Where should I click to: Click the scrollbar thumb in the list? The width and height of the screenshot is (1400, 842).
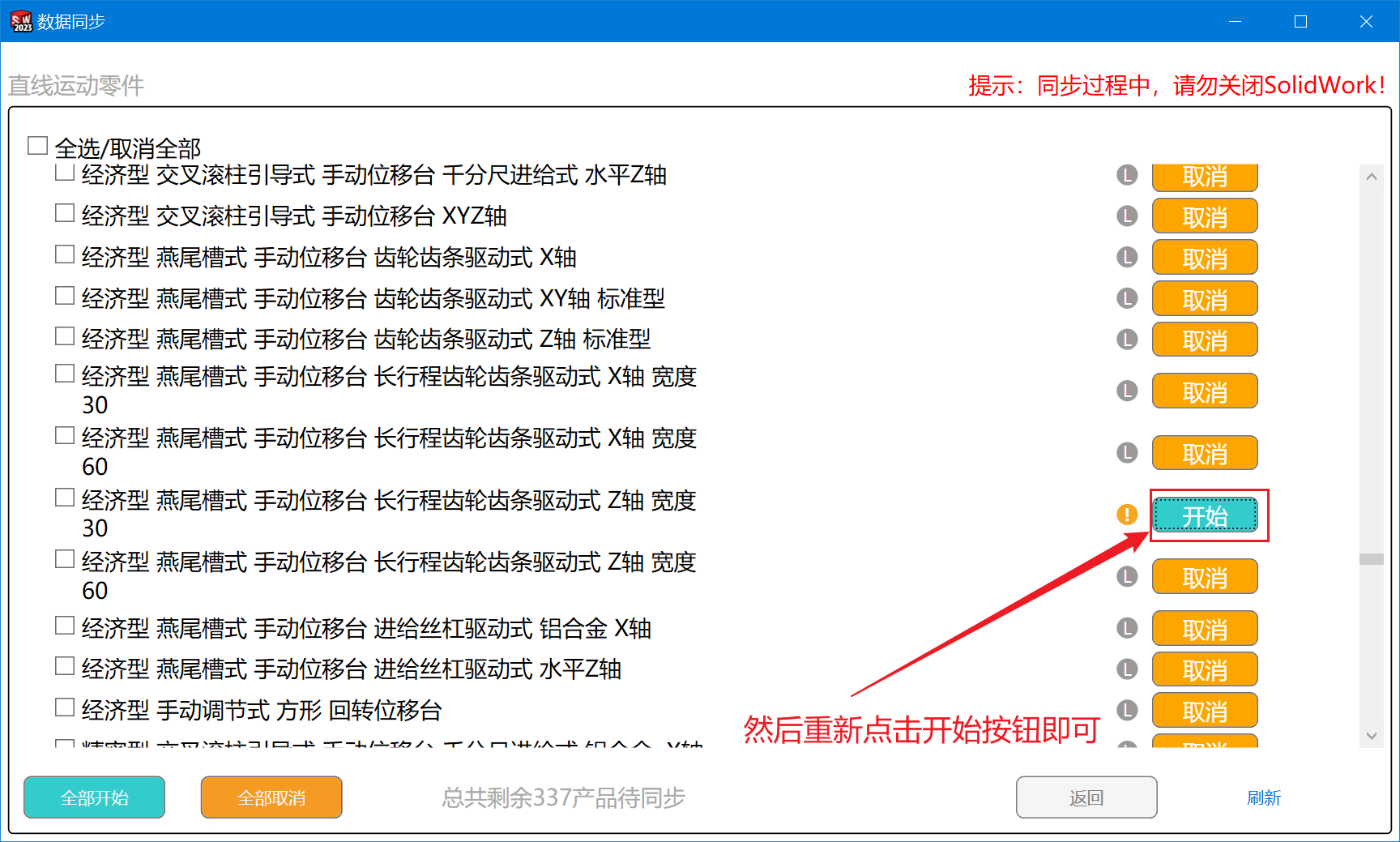[1371, 559]
